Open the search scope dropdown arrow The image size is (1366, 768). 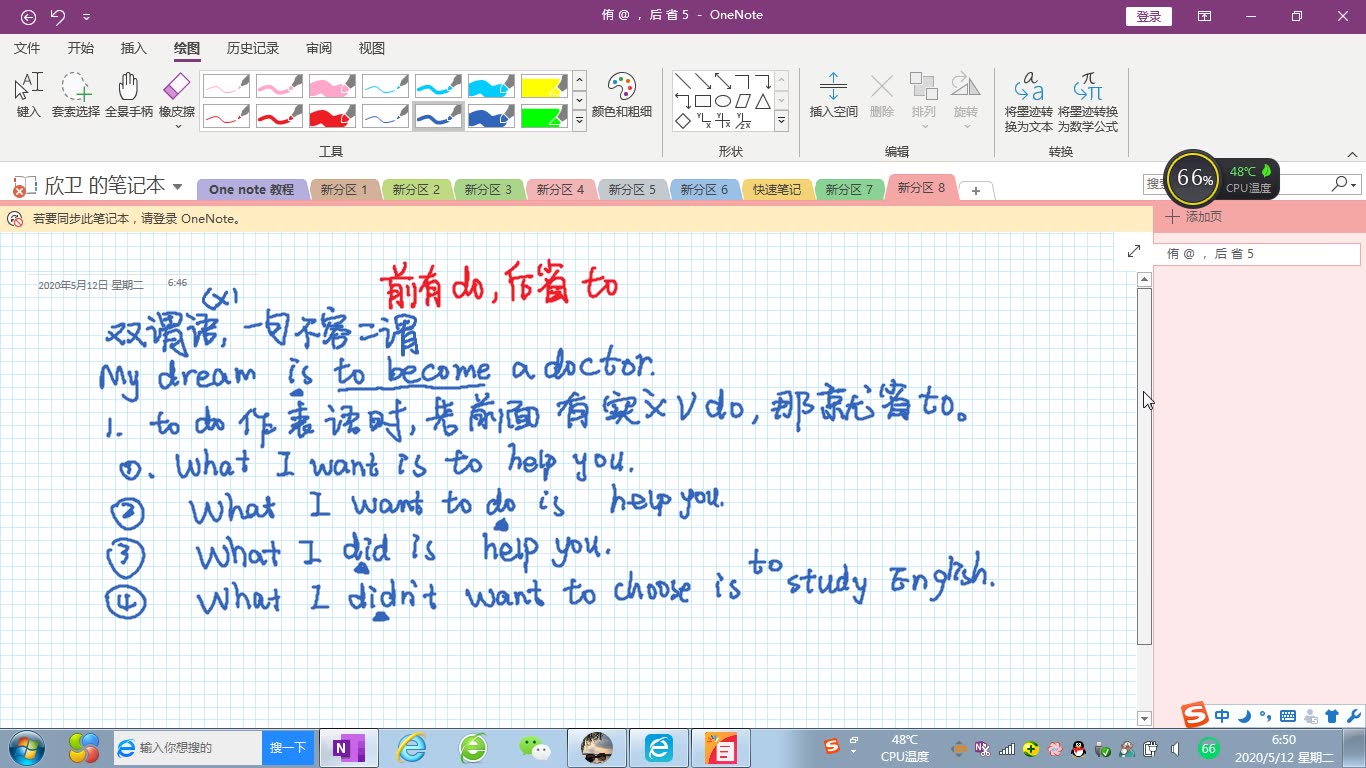tap(1354, 185)
